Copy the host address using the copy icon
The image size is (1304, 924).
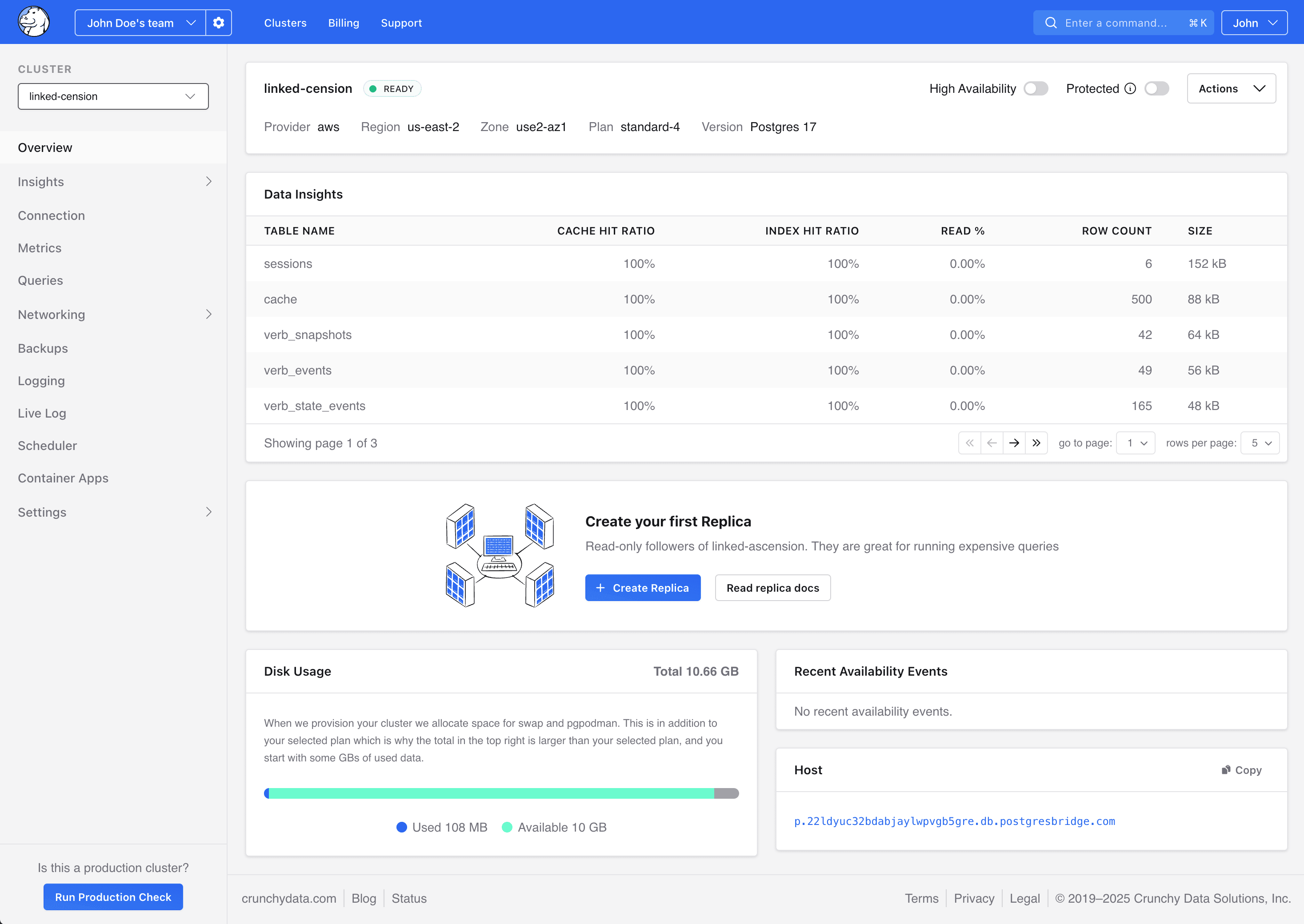[x=1241, y=770]
